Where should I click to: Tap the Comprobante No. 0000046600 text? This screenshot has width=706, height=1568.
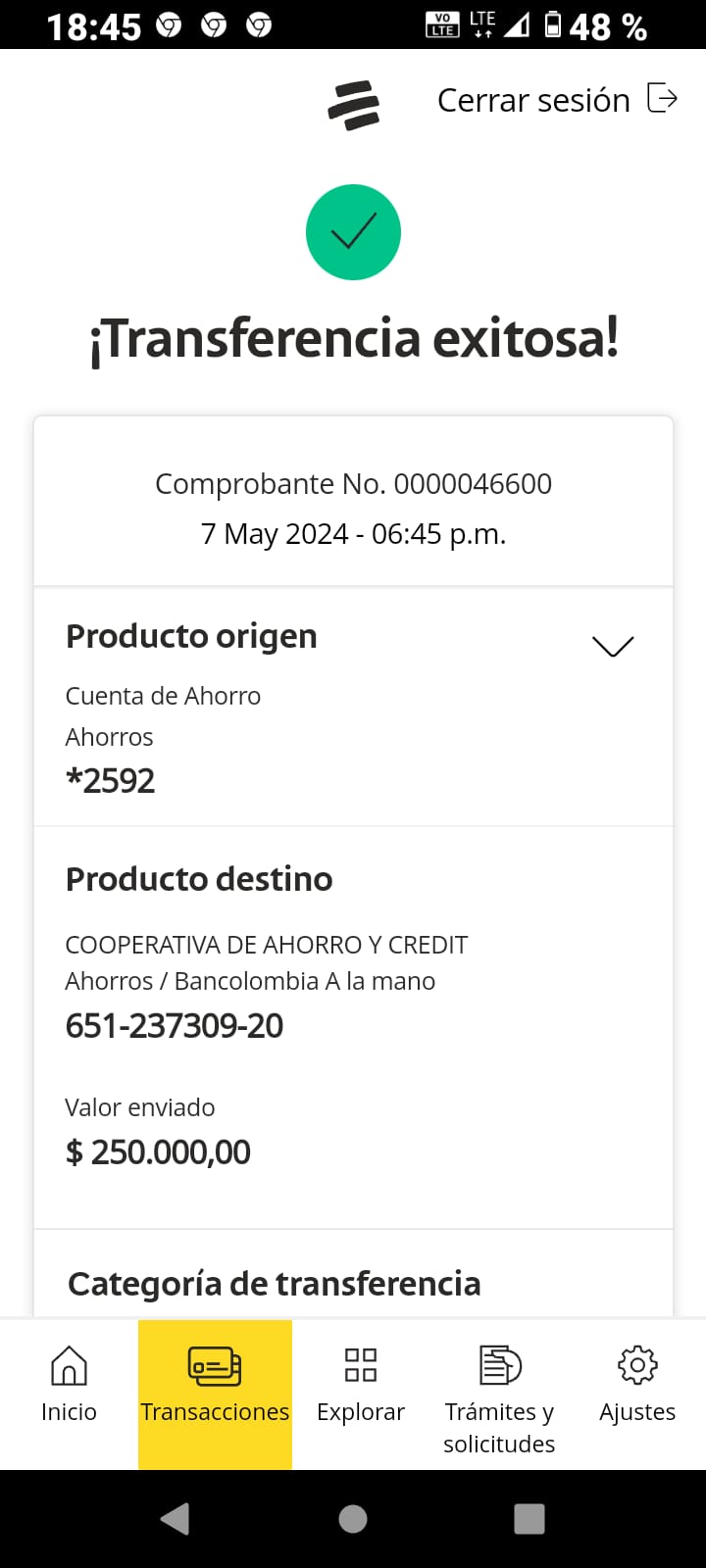pos(353,484)
